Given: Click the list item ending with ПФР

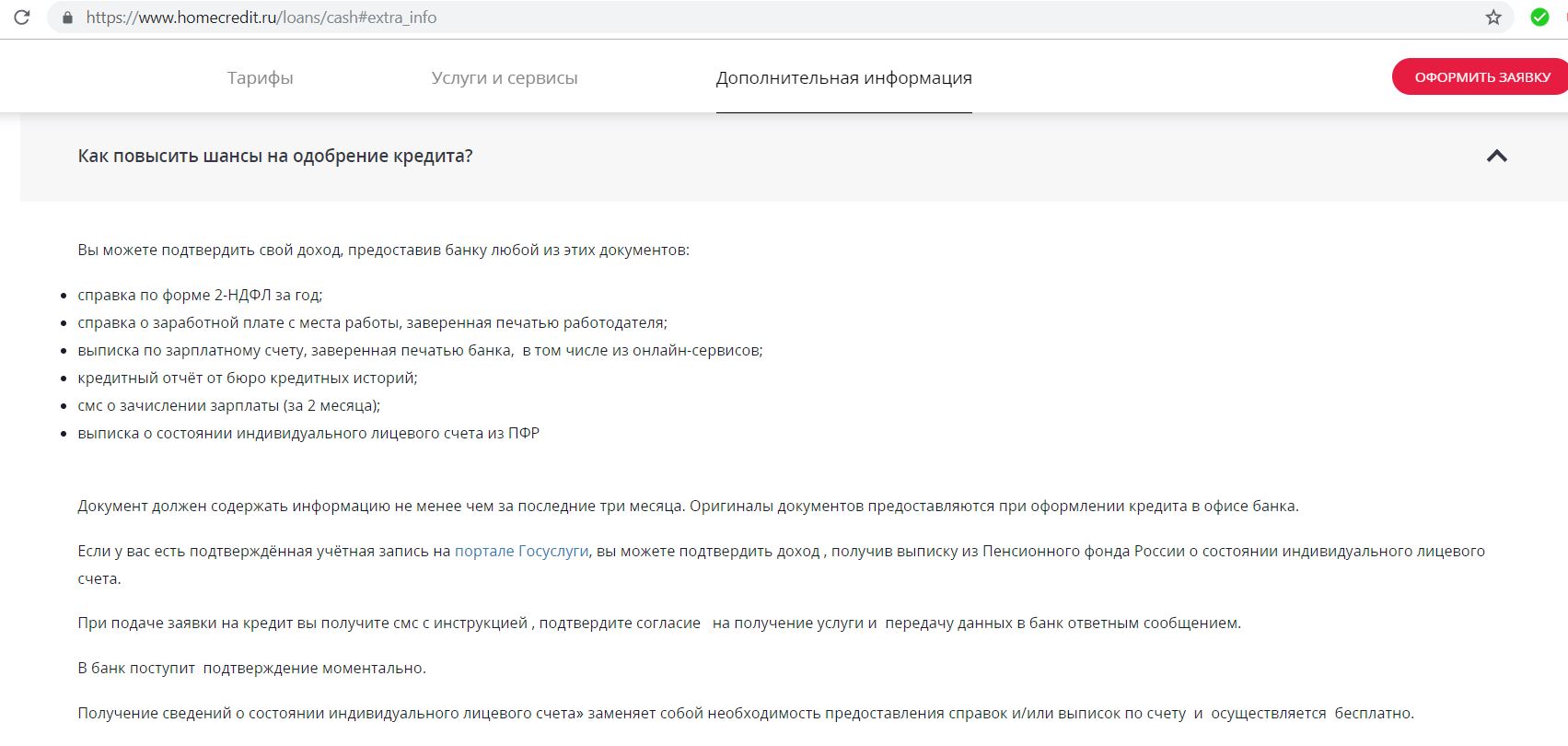Looking at the screenshot, I should coord(308,434).
